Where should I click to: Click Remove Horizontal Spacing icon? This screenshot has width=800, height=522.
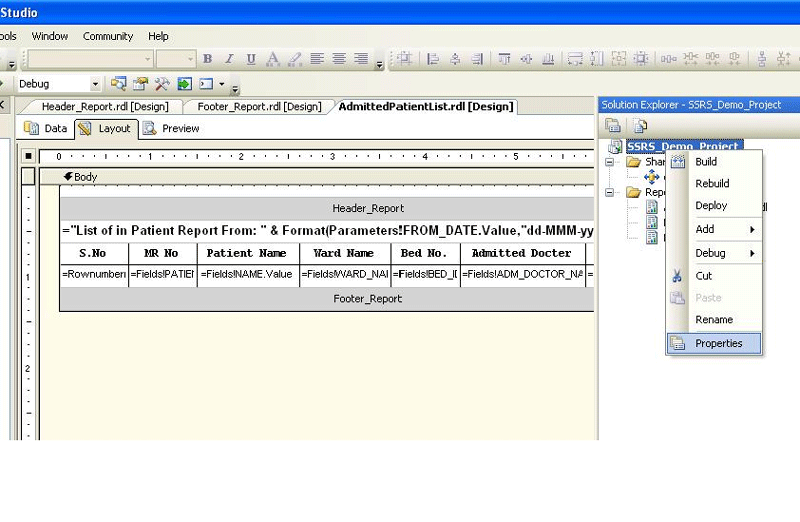pos(734,59)
